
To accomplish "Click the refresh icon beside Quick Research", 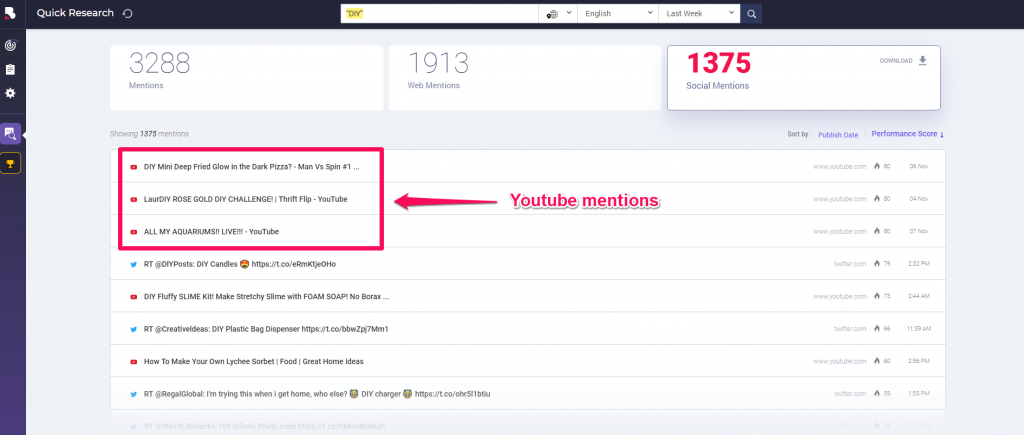I will [x=128, y=13].
